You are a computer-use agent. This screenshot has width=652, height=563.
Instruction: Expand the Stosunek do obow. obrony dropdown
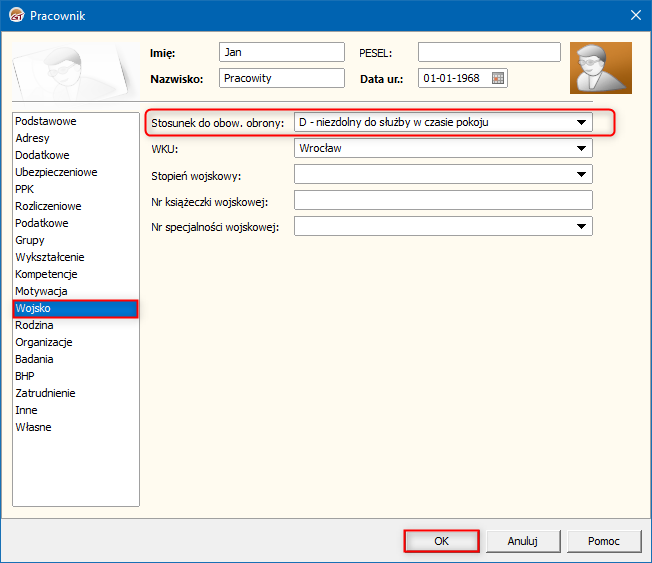tap(581, 122)
